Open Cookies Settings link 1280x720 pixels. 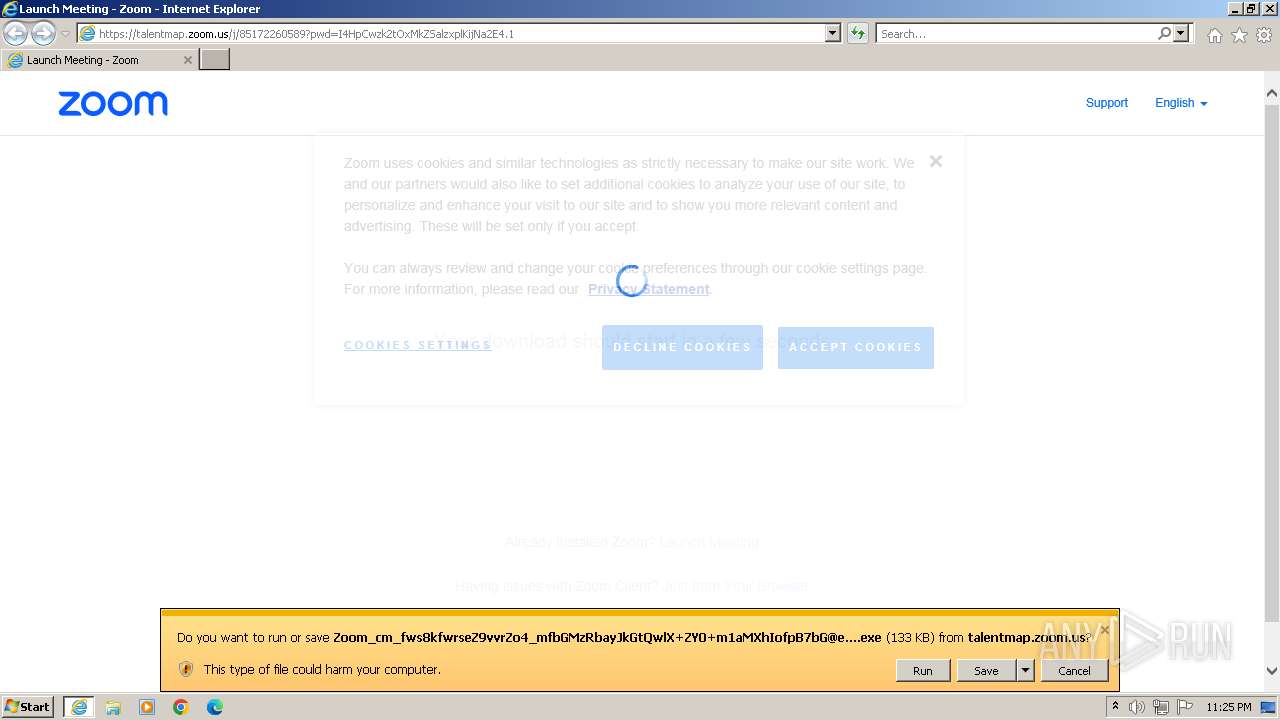tap(418, 345)
